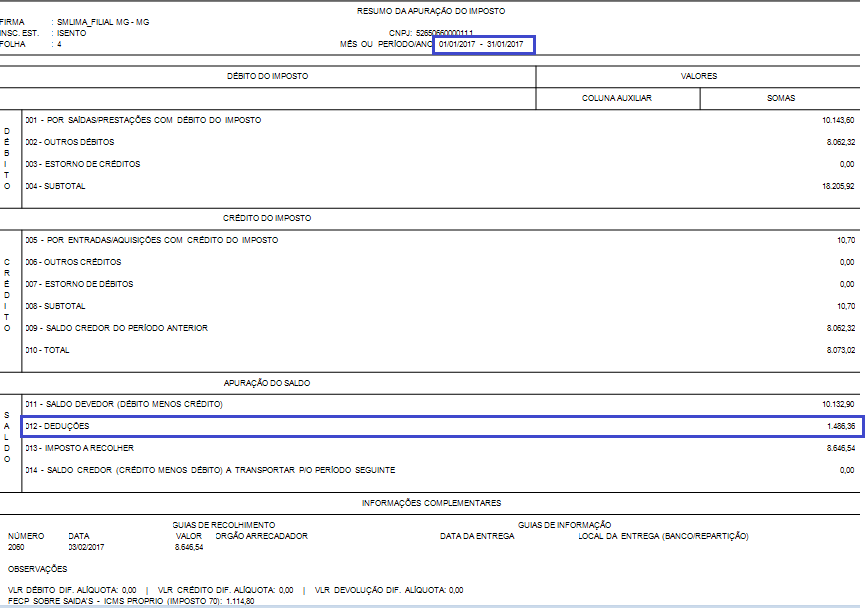The width and height of the screenshot is (867, 608).
Task: Click the value in the DEDUÇÕES row
Action: (840, 426)
